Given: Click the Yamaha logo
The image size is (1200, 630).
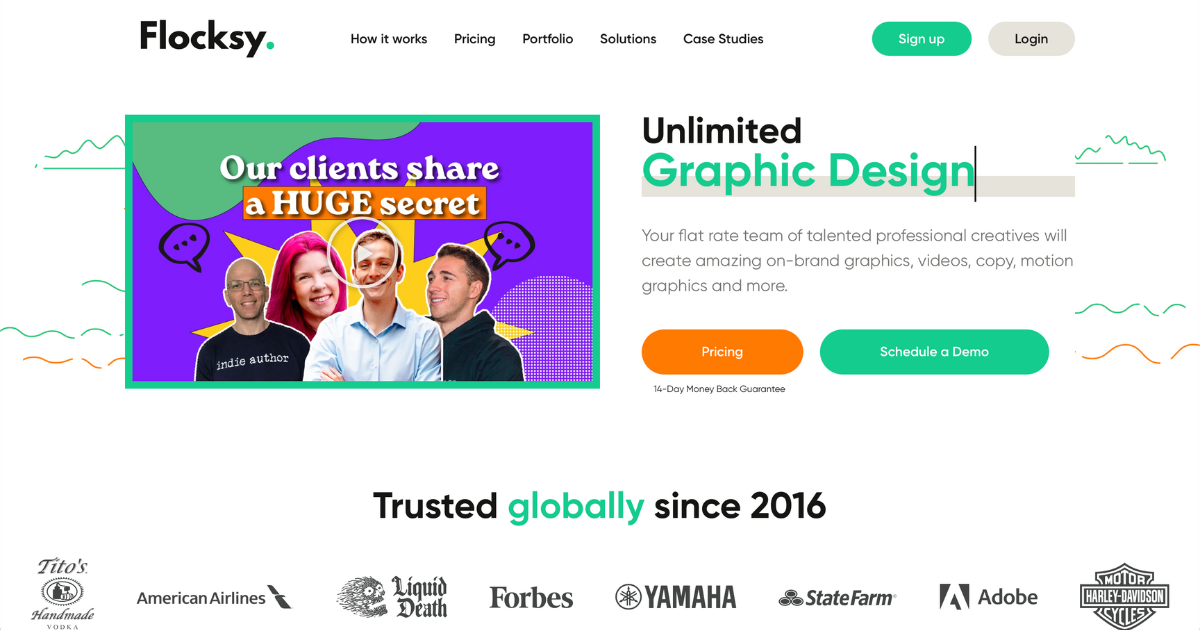Looking at the screenshot, I should pos(676,598).
